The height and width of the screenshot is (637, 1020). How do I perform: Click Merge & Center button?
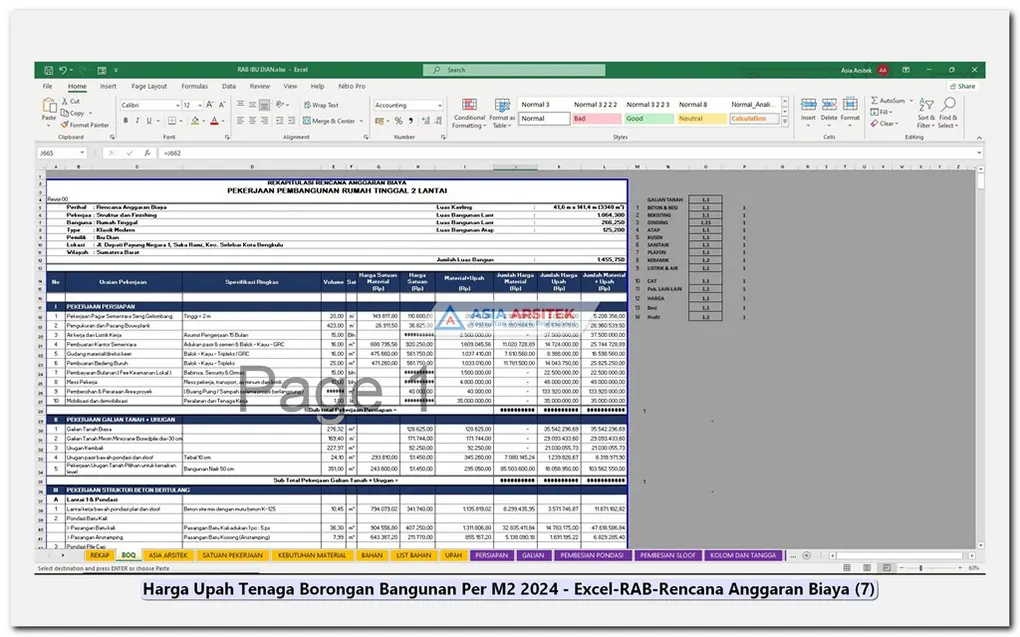click(x=329, y=121)
